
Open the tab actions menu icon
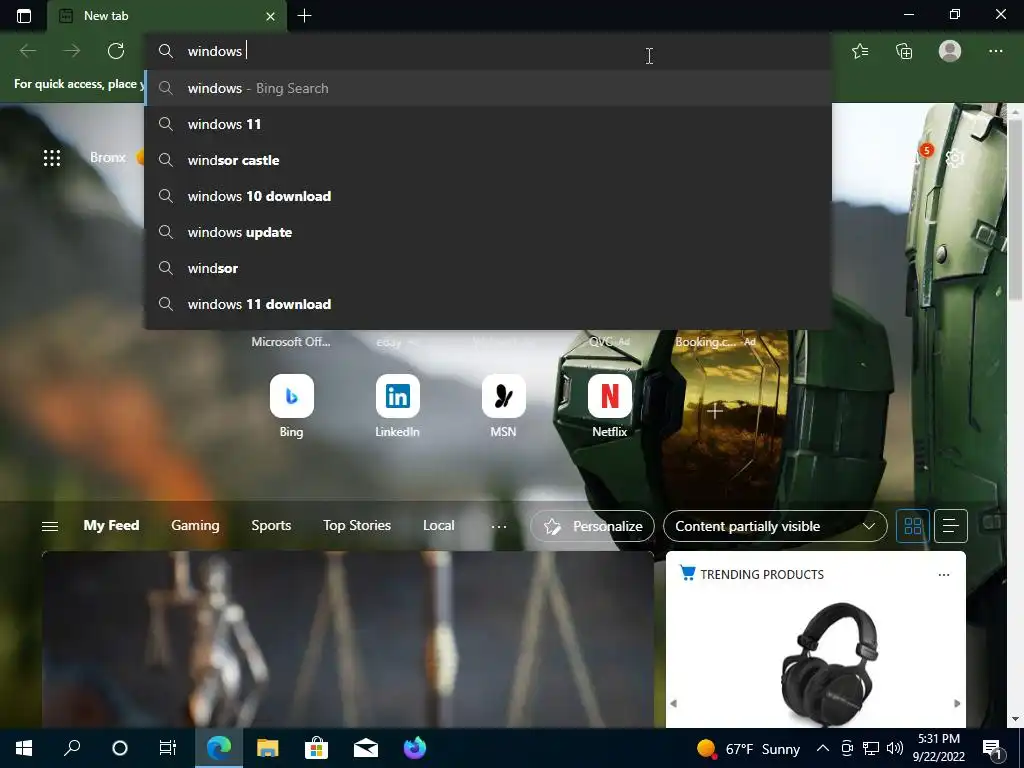(24, 16)
